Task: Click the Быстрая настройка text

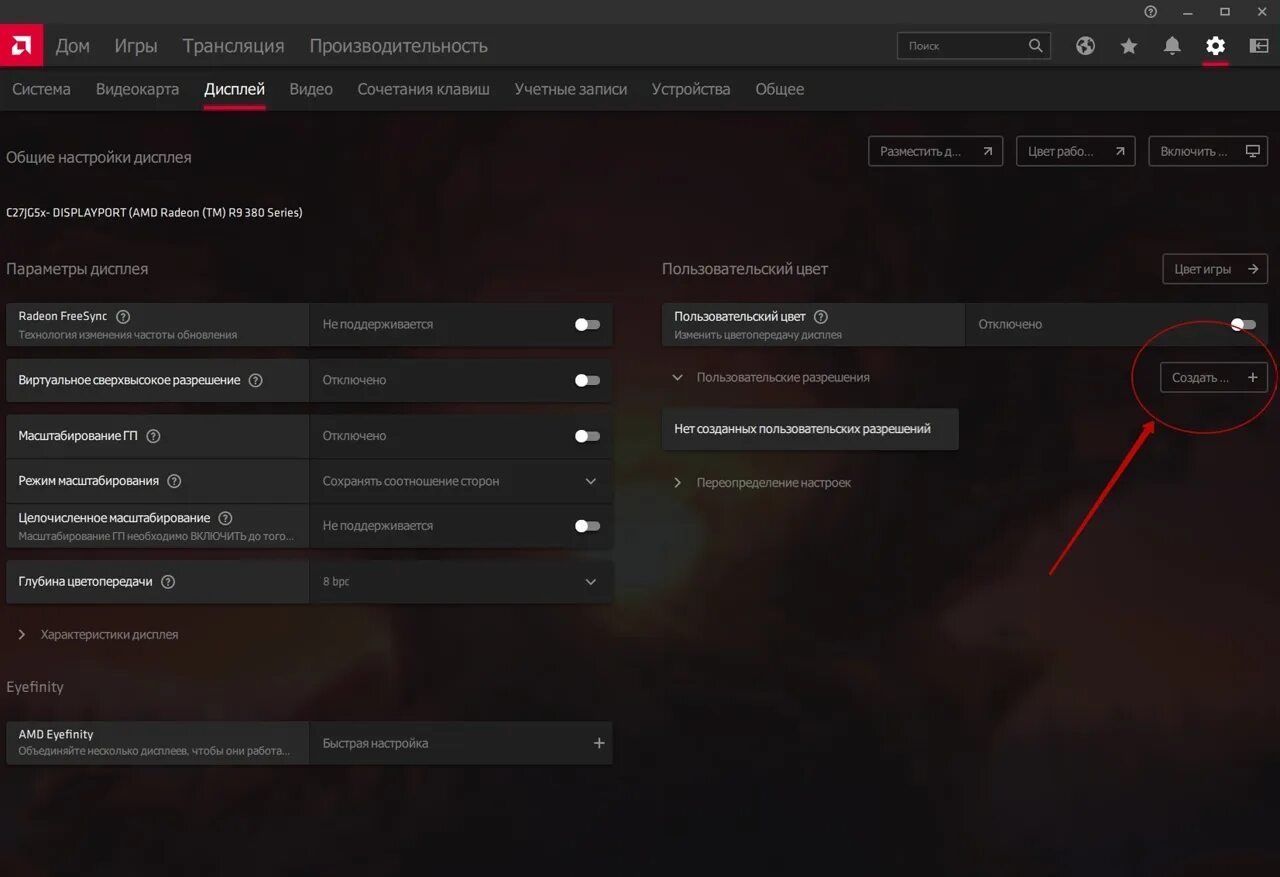Action: pos(375,743)
